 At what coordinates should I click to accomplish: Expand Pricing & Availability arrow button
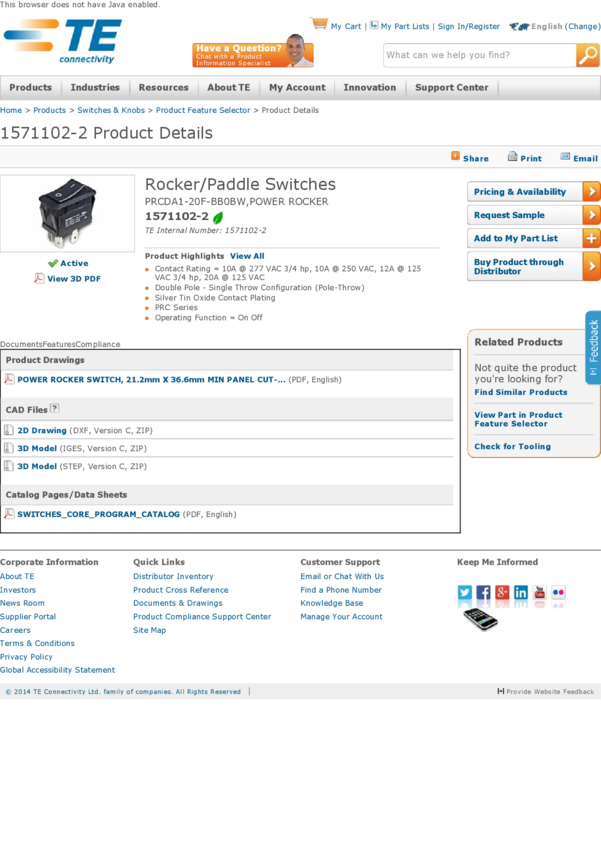coord(591,192)
